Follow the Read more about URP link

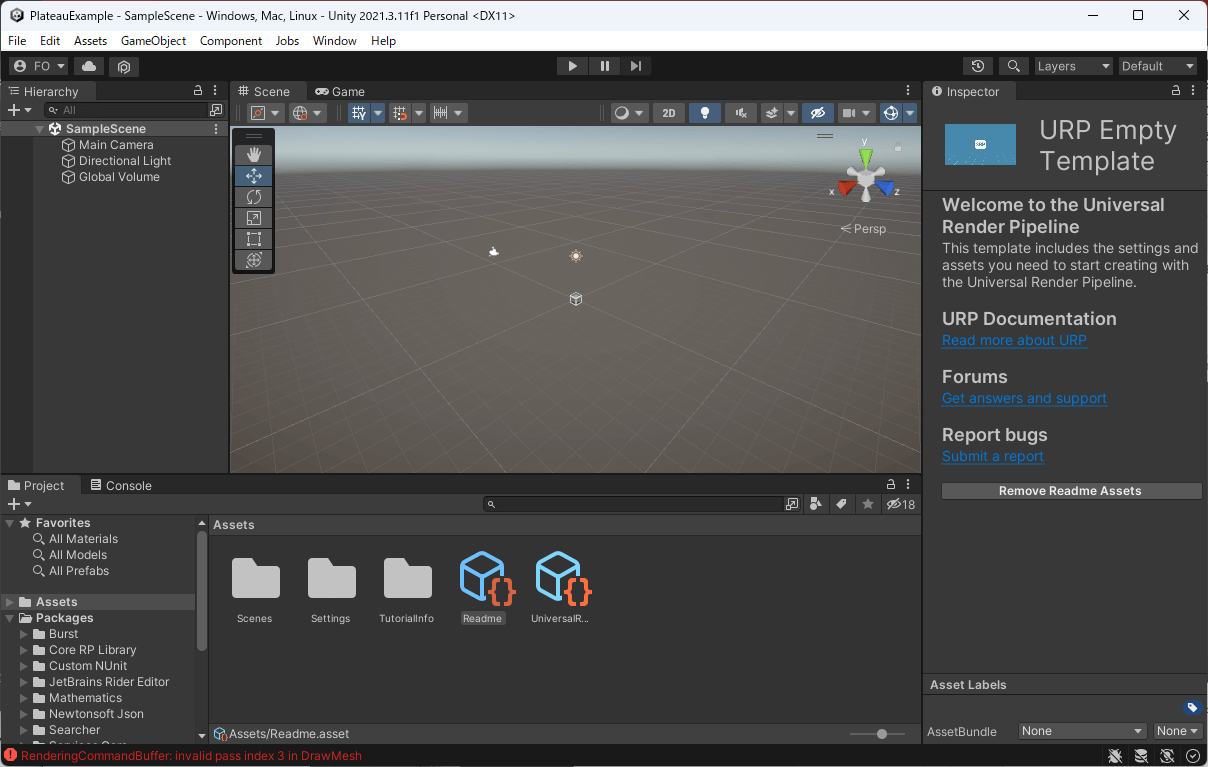[x=1014, y=340]
